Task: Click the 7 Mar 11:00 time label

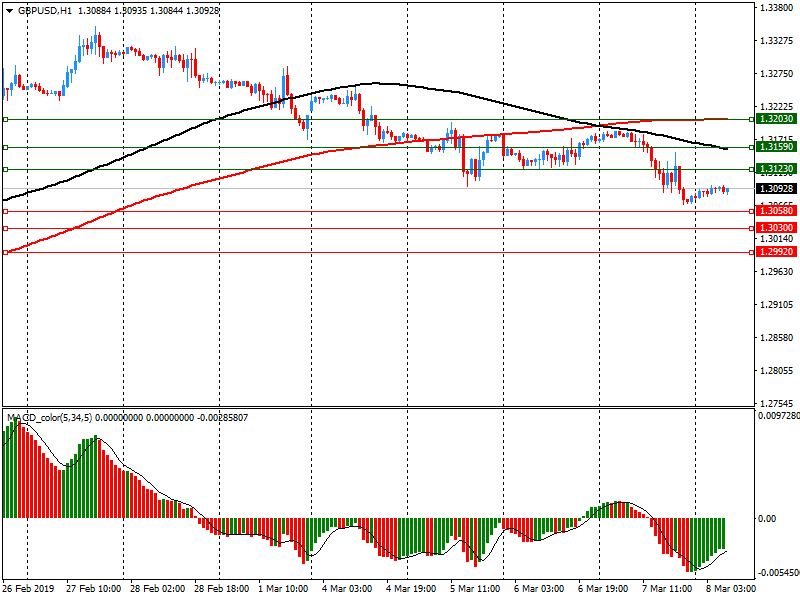Action: pyautogui.click(x=667, y=589)
